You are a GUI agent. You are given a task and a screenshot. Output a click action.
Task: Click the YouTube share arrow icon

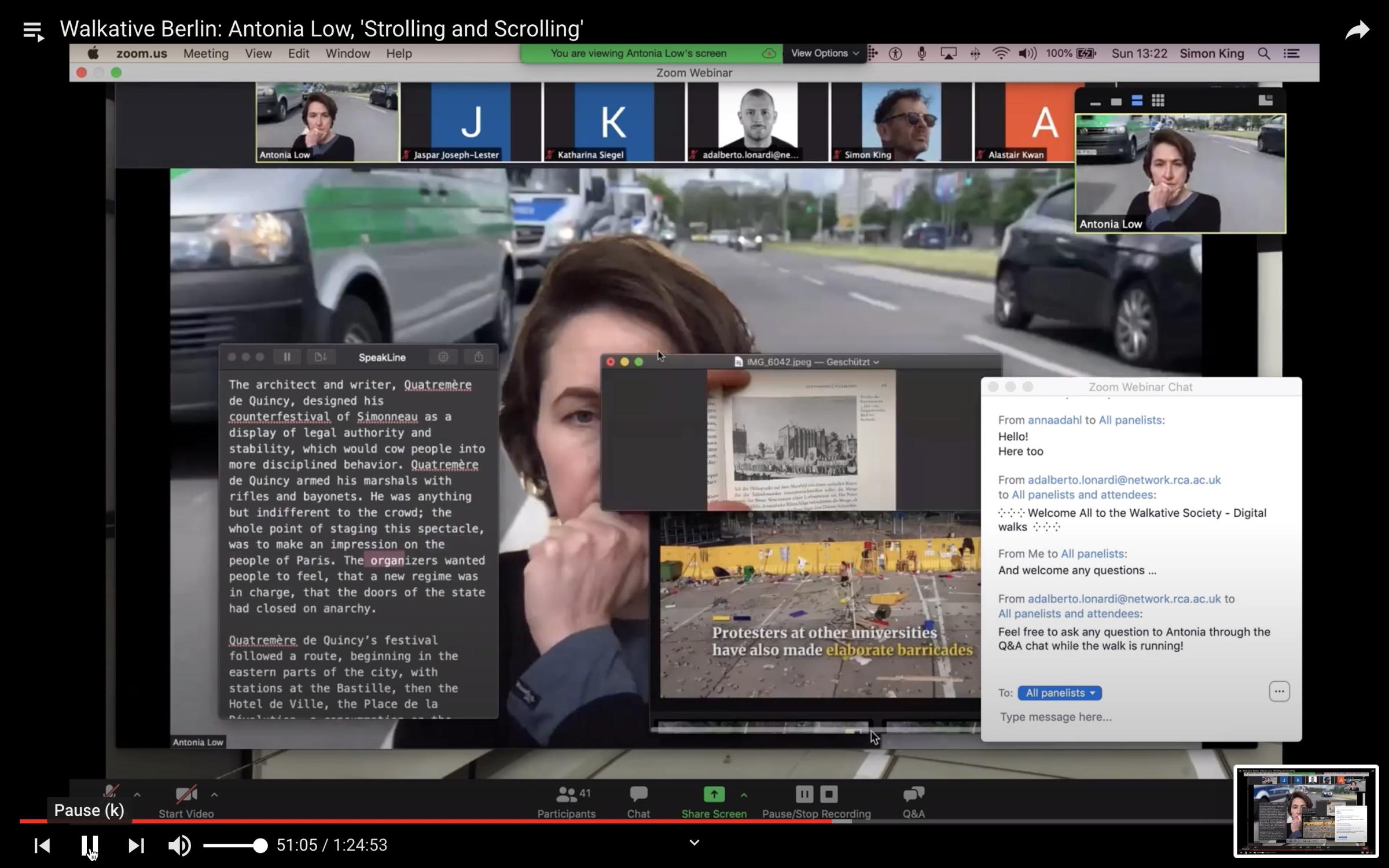click(1357, 30)
